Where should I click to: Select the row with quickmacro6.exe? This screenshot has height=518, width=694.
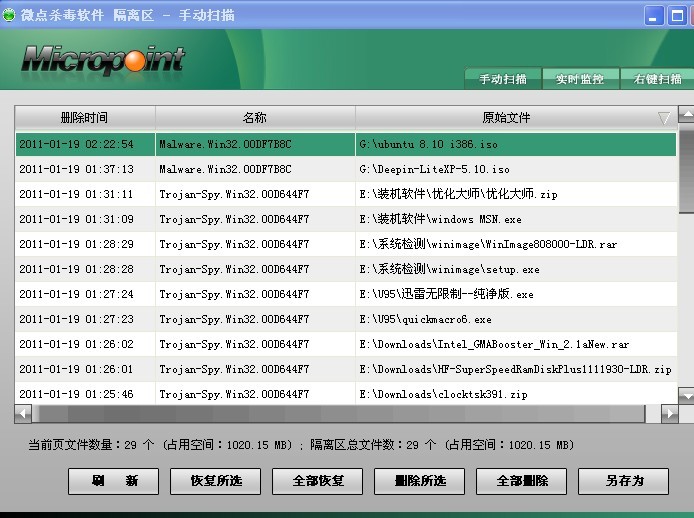click(x=346, y=319)
